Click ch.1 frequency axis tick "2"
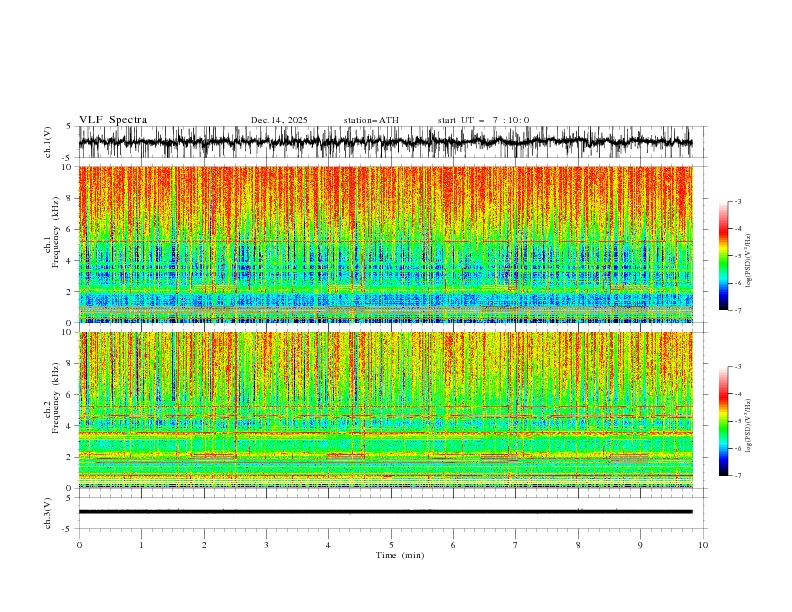 pyautogui.click(x=70, y=292)
